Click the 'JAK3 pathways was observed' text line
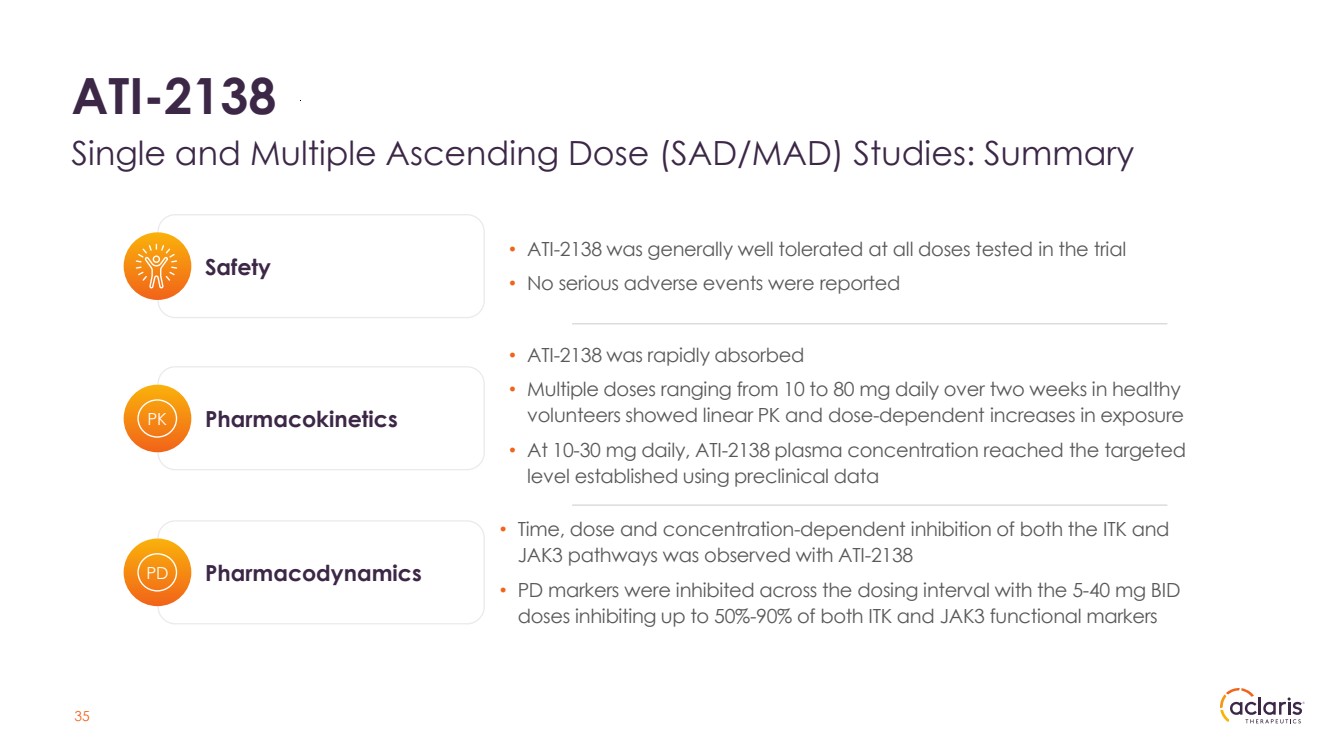The height and width of the screenshot is (749, 1333). 715,555
